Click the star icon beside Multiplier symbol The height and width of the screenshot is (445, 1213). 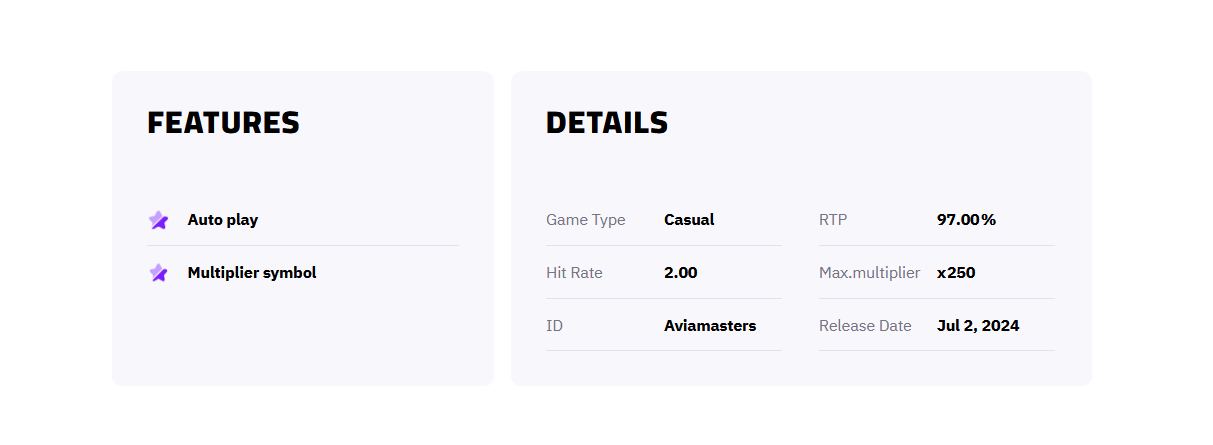tap(158, 272)
